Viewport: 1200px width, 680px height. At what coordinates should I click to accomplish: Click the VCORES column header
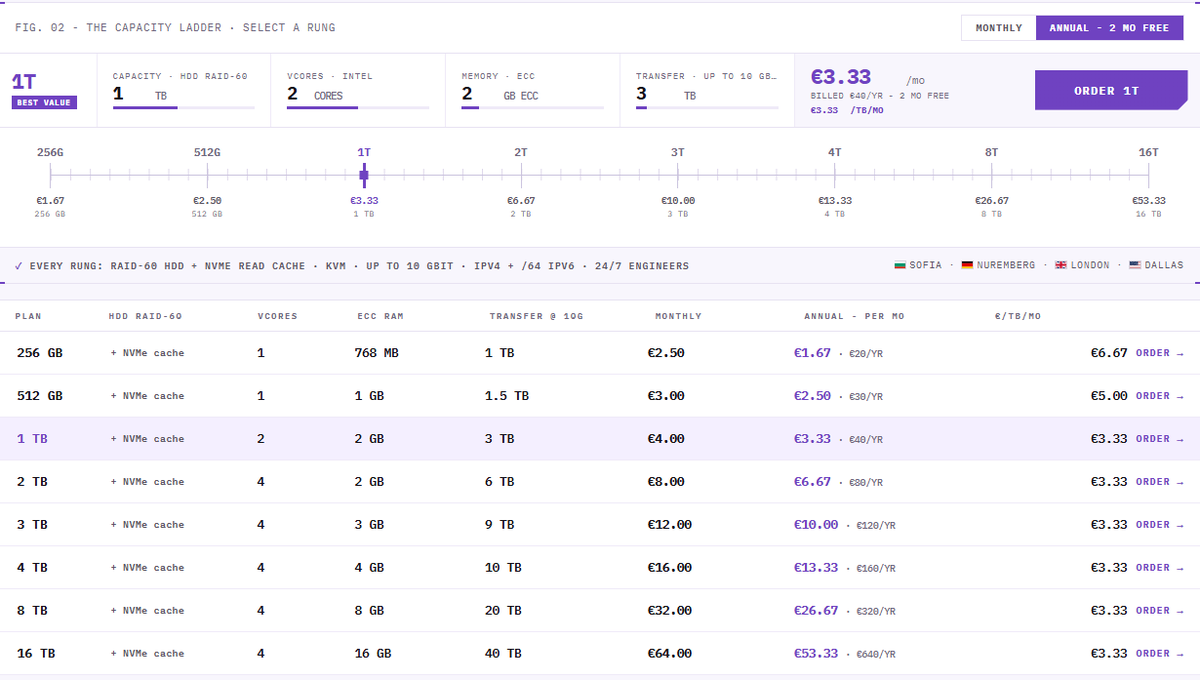click(x=277, y=316)
